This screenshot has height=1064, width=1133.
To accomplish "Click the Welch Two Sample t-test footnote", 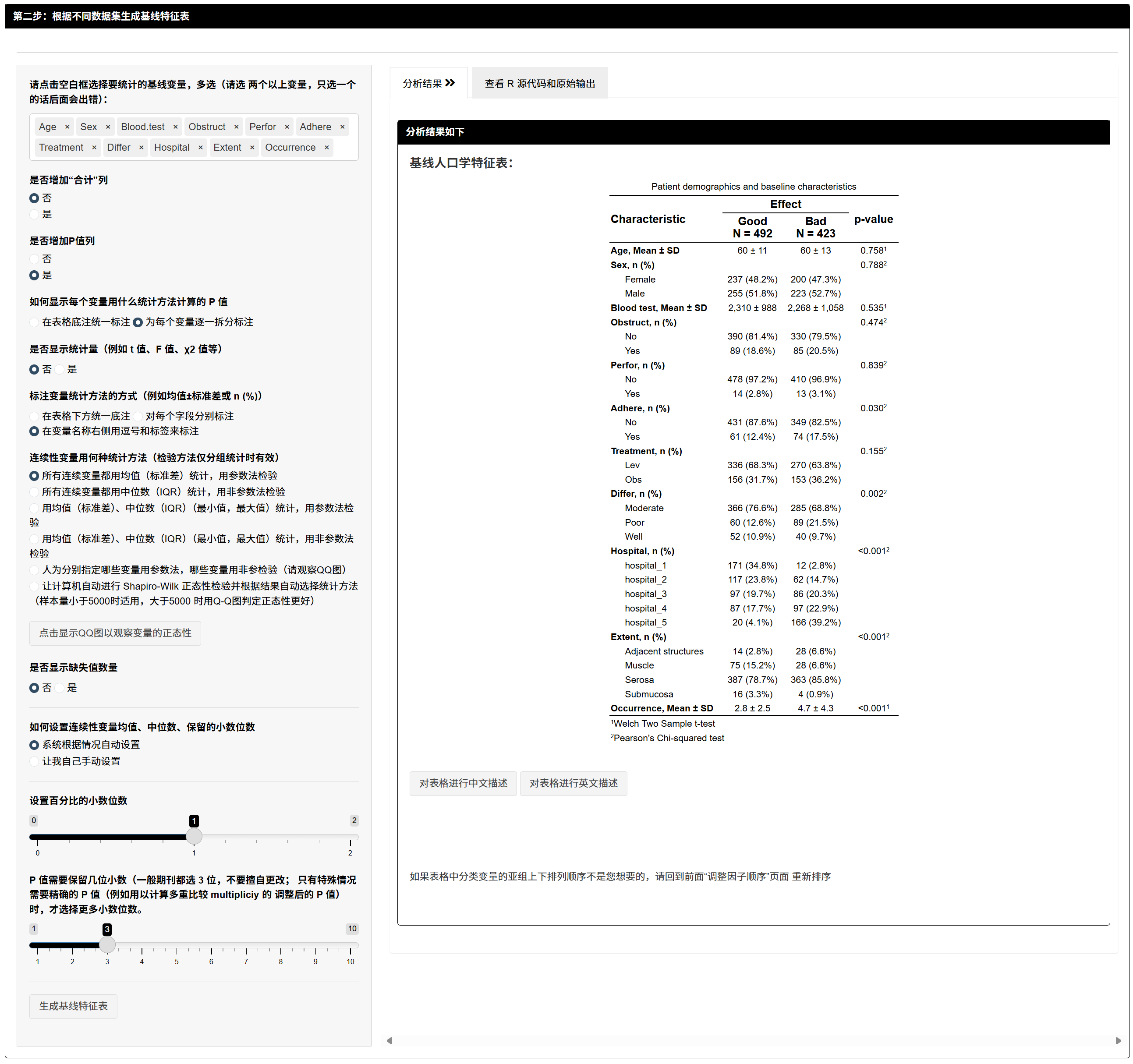I will tap(663, 724).
